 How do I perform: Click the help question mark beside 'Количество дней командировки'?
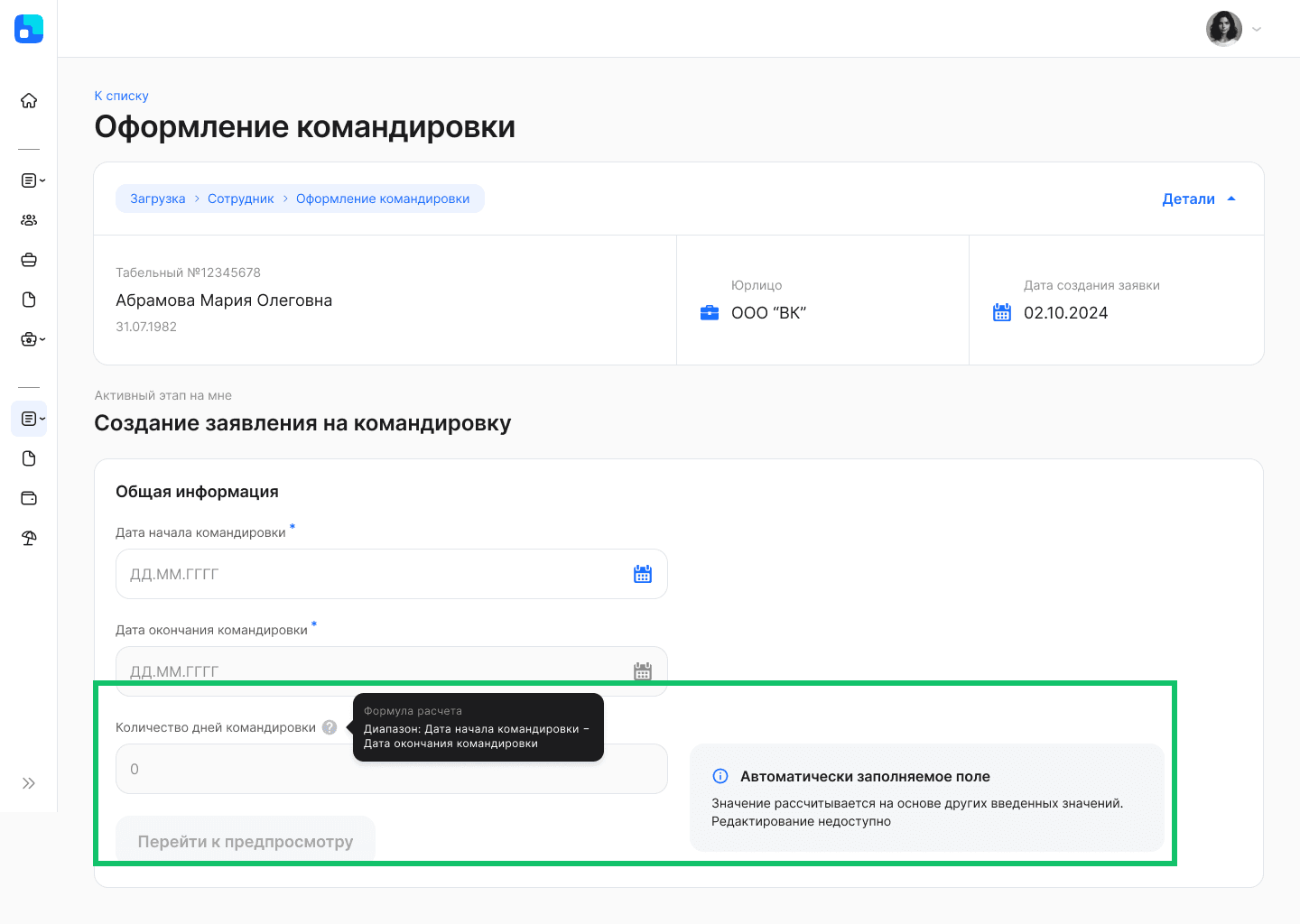330,727
